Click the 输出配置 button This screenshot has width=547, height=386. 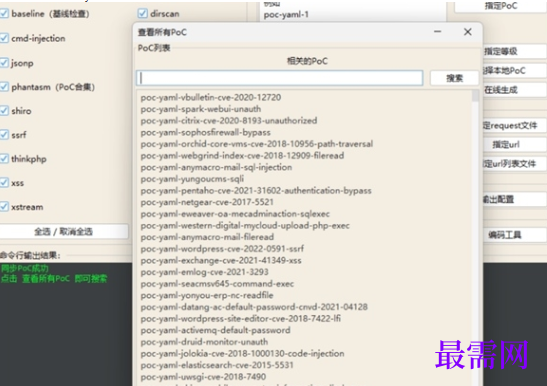[515, 199]
